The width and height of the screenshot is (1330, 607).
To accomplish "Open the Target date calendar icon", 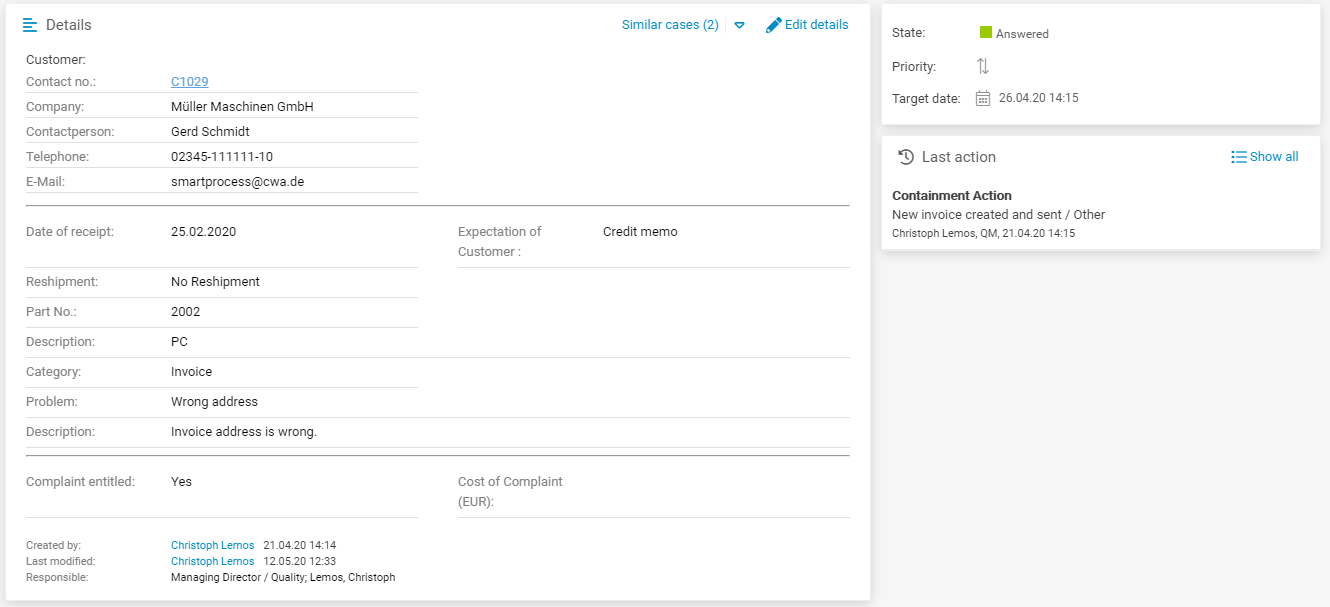I will point(983,98).
